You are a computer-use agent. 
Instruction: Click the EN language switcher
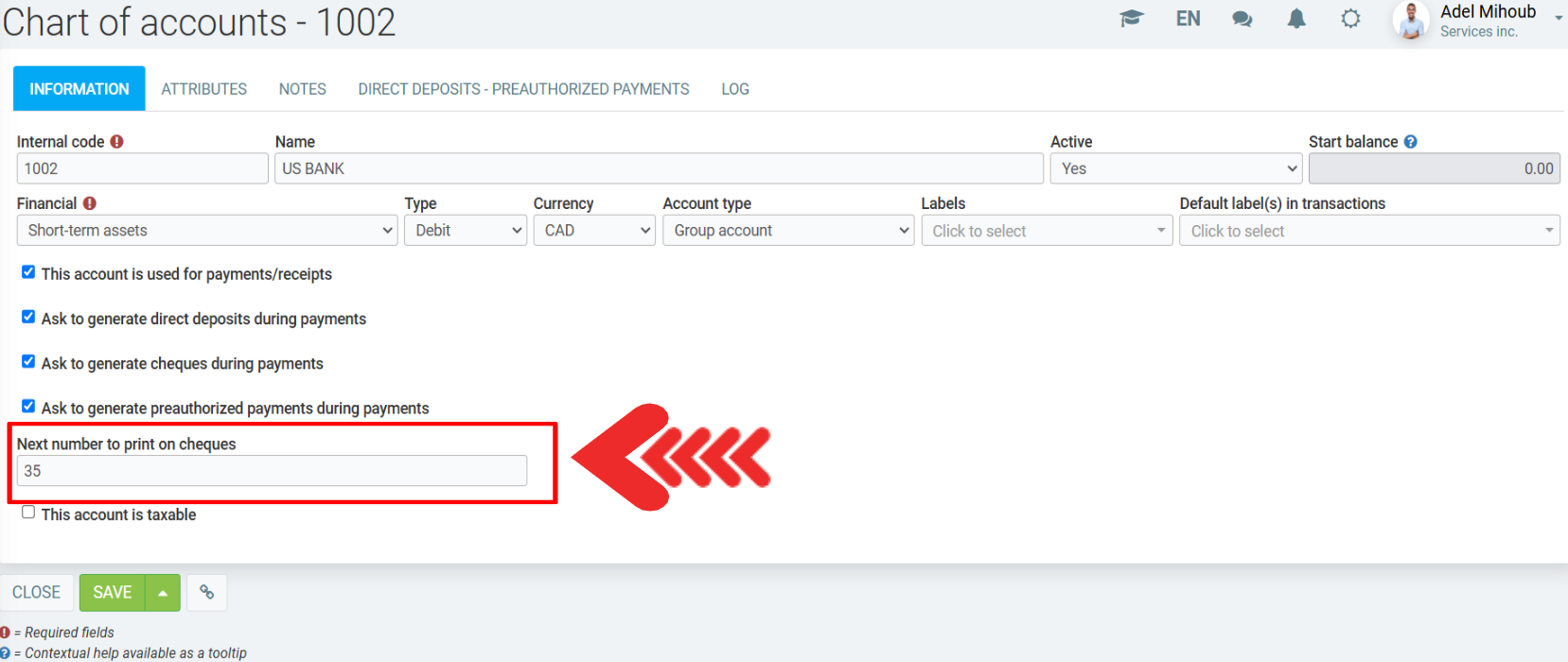tap(1188, 19)
